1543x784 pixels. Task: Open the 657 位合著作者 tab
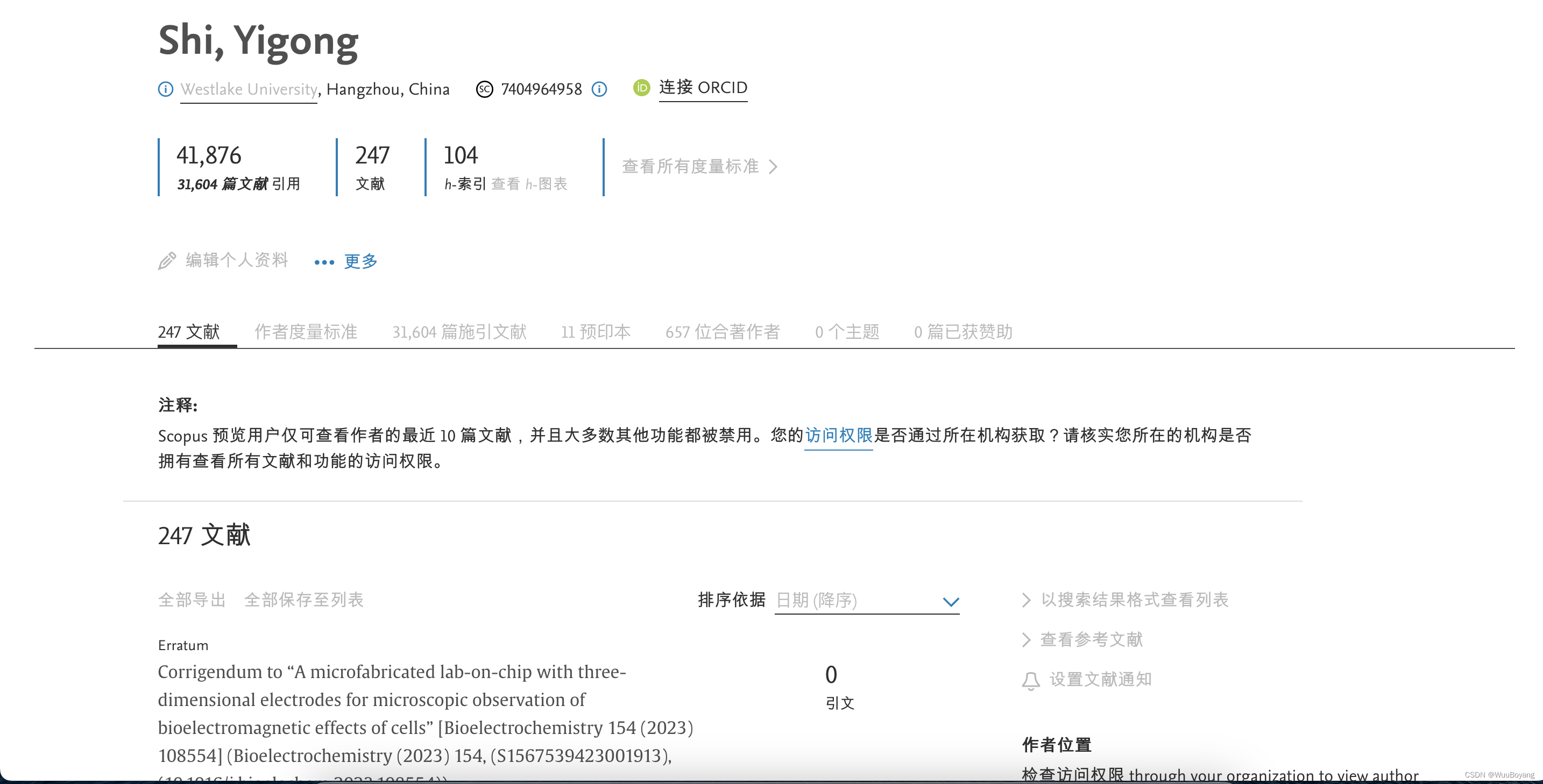pyautogui.click(x=723, y=332)
